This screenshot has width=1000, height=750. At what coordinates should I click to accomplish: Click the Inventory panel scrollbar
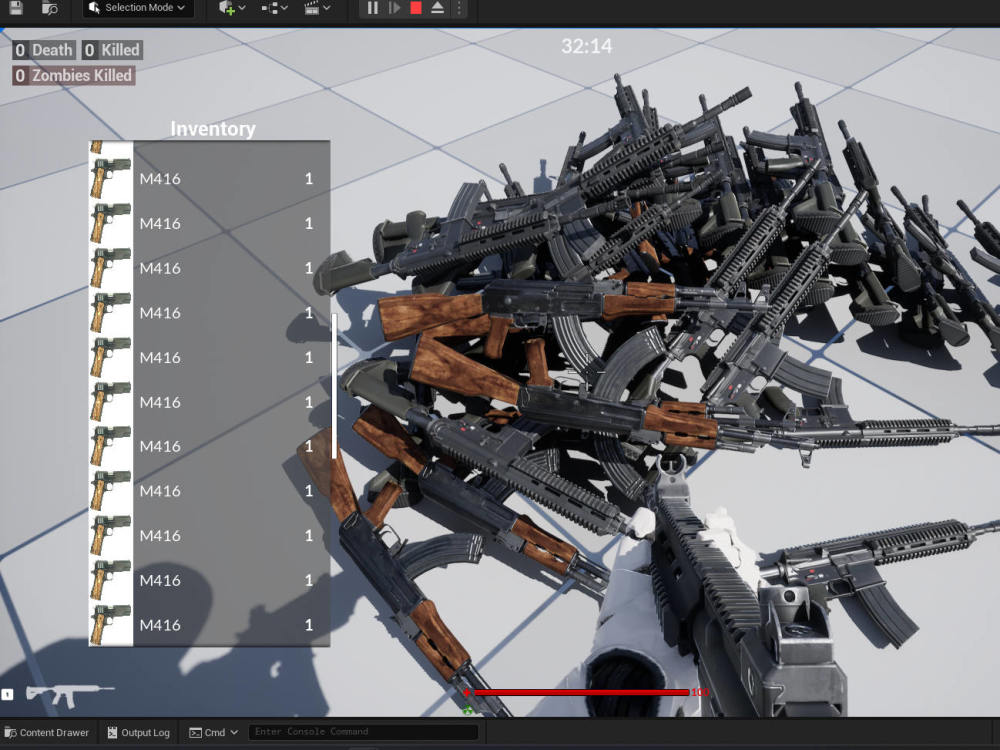pyautogui.click(x=334, y=386)
